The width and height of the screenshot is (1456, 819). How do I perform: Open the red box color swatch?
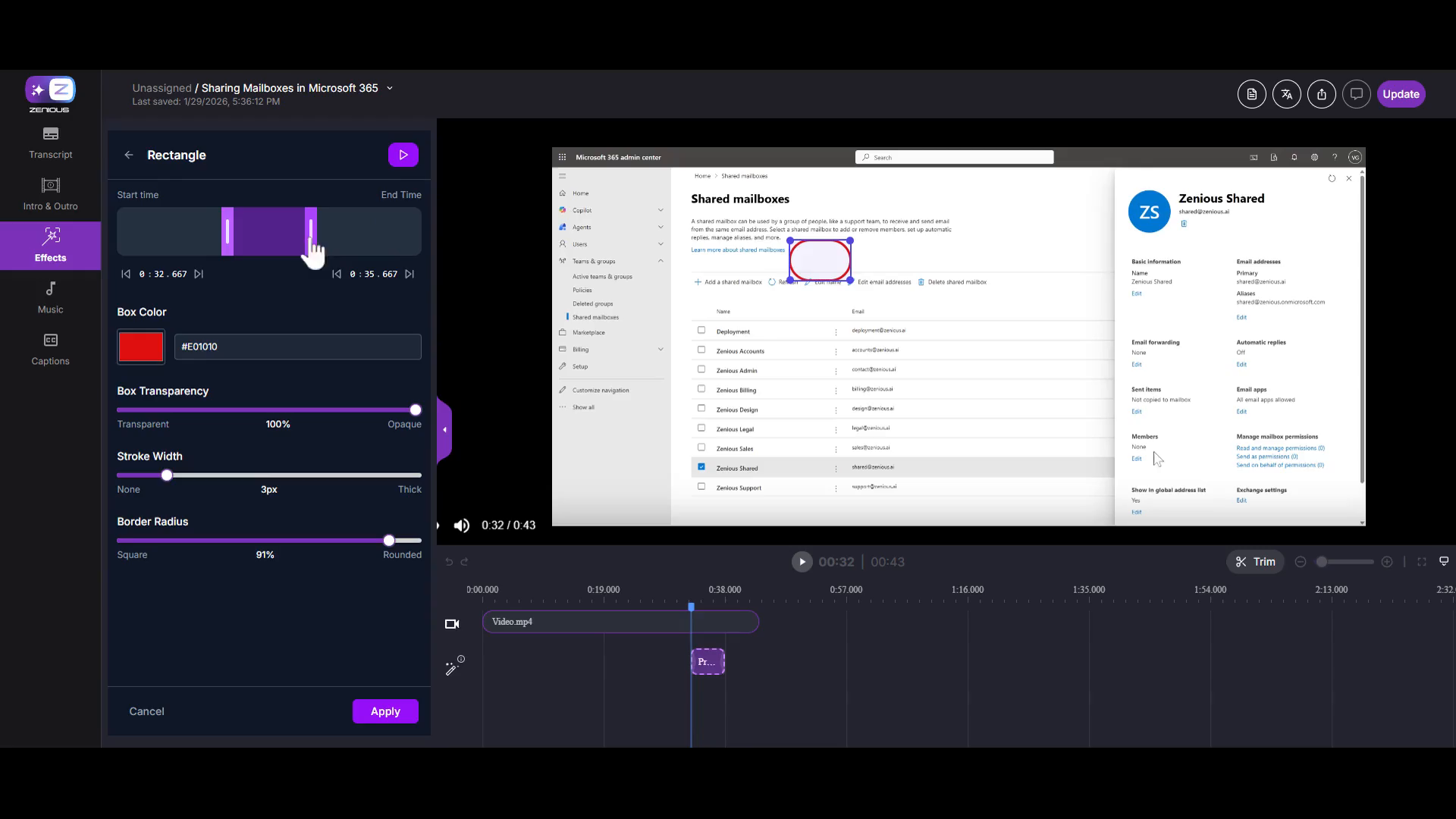coord(141,347)
